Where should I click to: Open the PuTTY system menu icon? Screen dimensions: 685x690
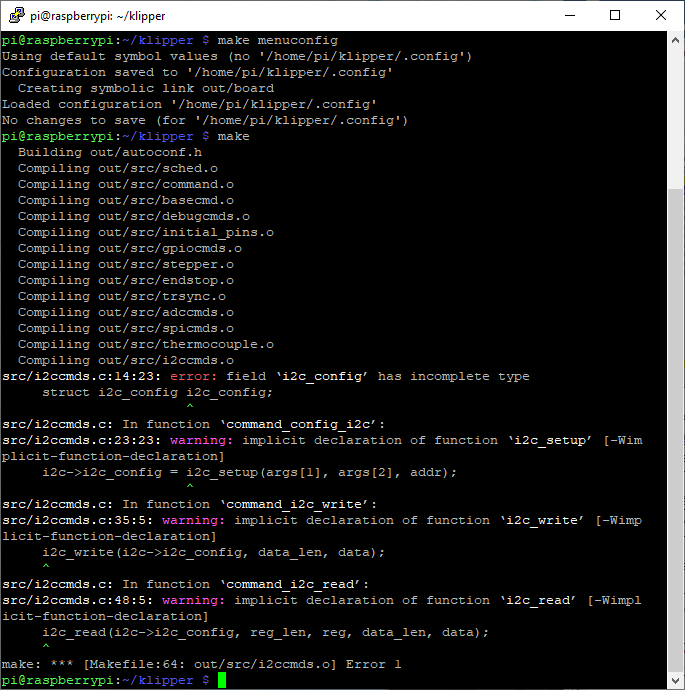(17, 15)
